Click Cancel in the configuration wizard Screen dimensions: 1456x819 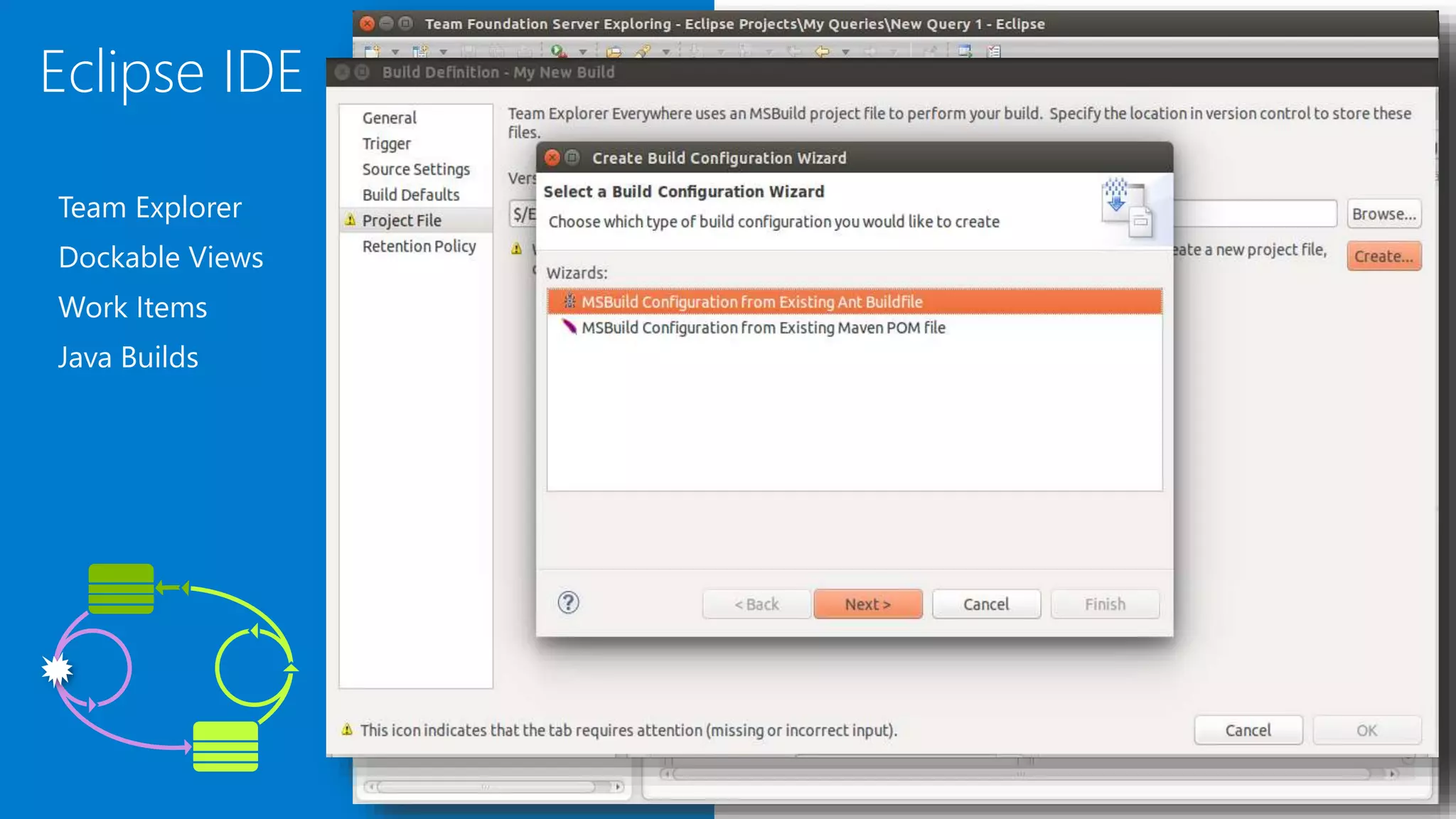[x=986, y=604]
